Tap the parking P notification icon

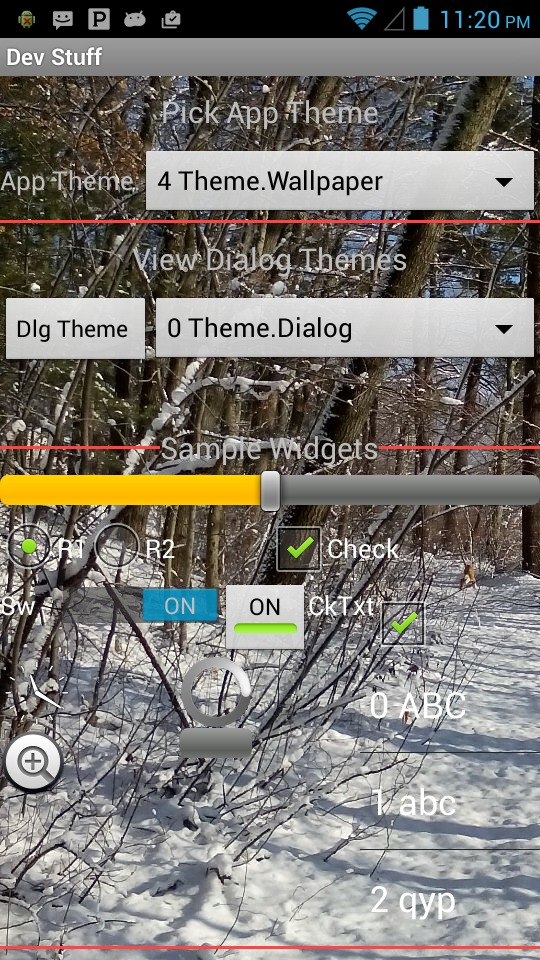pyautogui.click(x=99, y=20)
